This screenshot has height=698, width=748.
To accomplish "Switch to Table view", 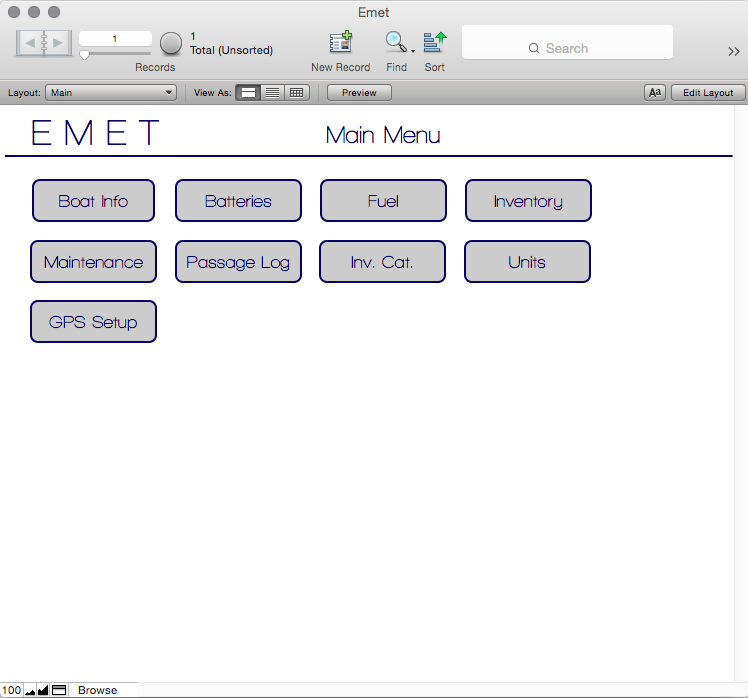I will pos(297,93).
